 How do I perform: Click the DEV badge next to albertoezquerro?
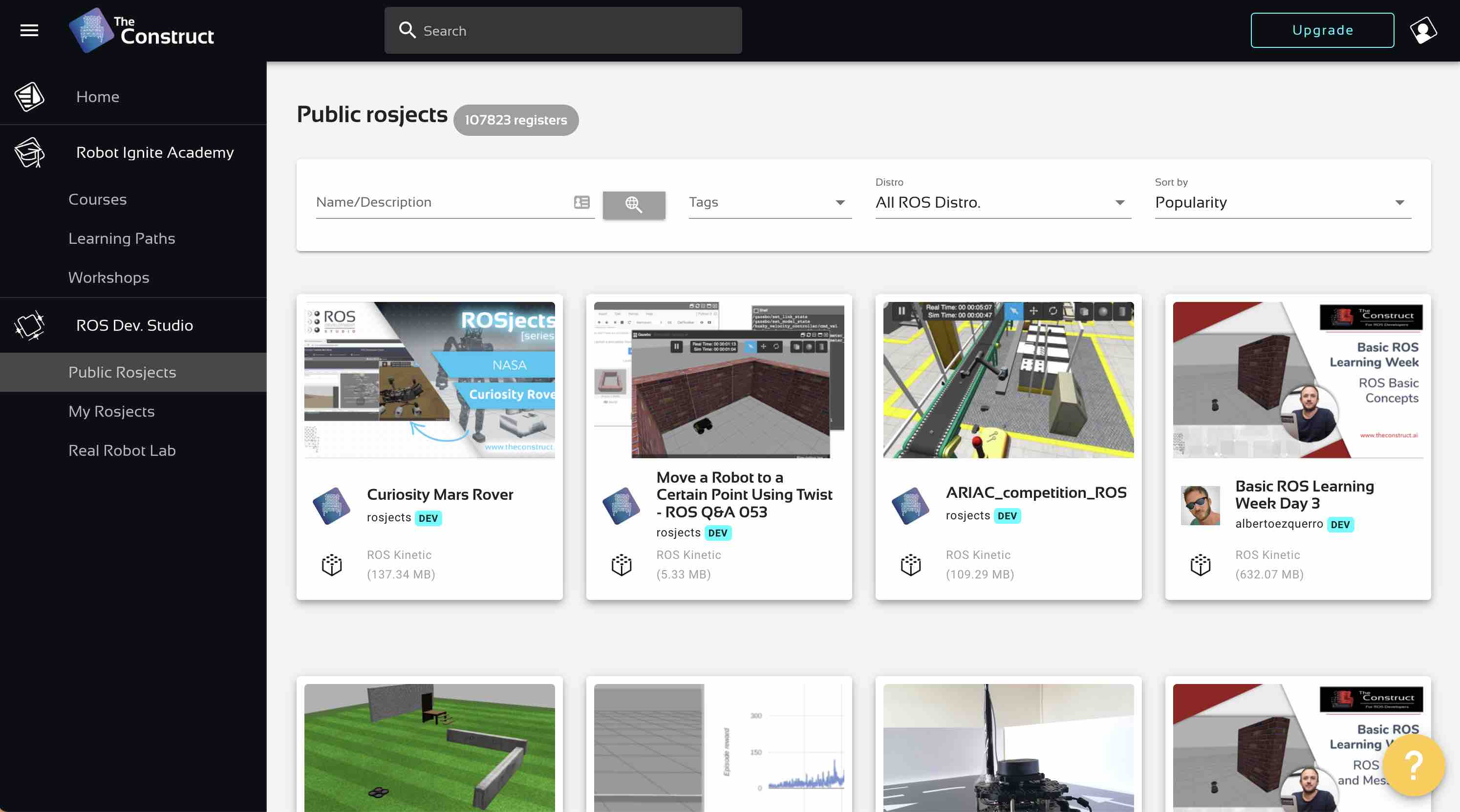coord(1340,524)
